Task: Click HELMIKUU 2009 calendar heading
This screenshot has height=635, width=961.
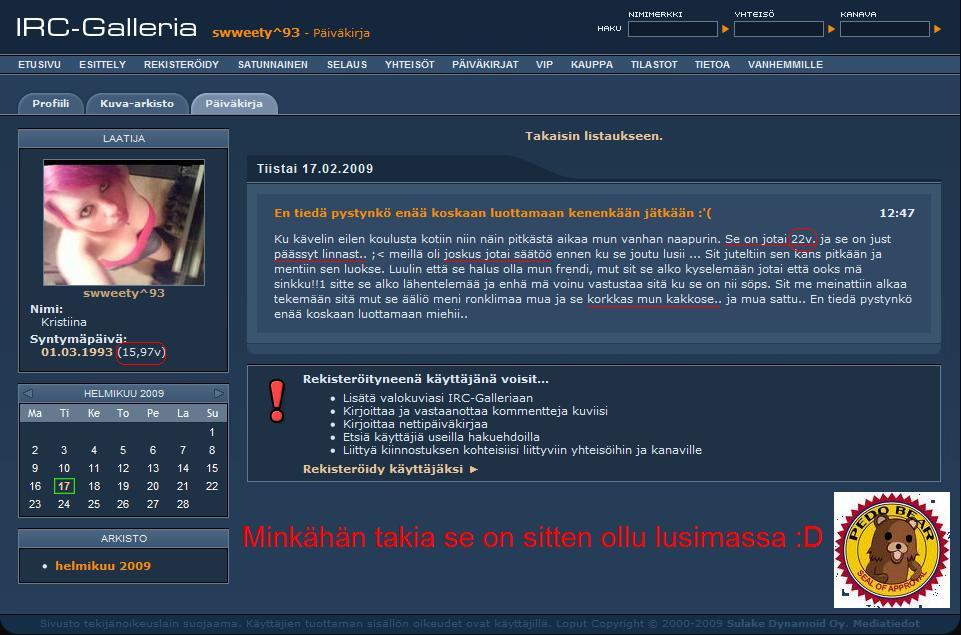Action: pyautogui.click(x=124, y=394)
